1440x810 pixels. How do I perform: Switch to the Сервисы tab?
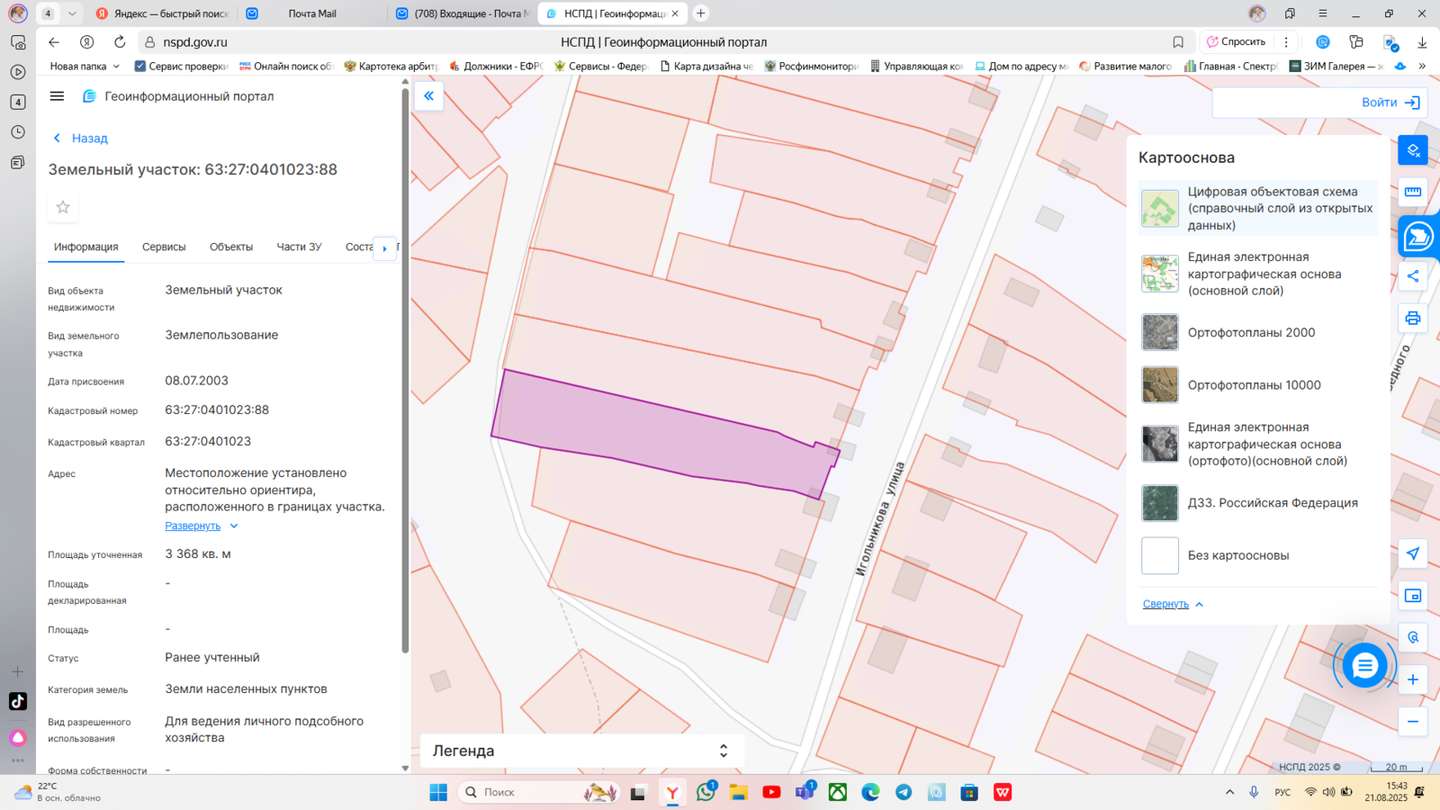coord(164,247)
